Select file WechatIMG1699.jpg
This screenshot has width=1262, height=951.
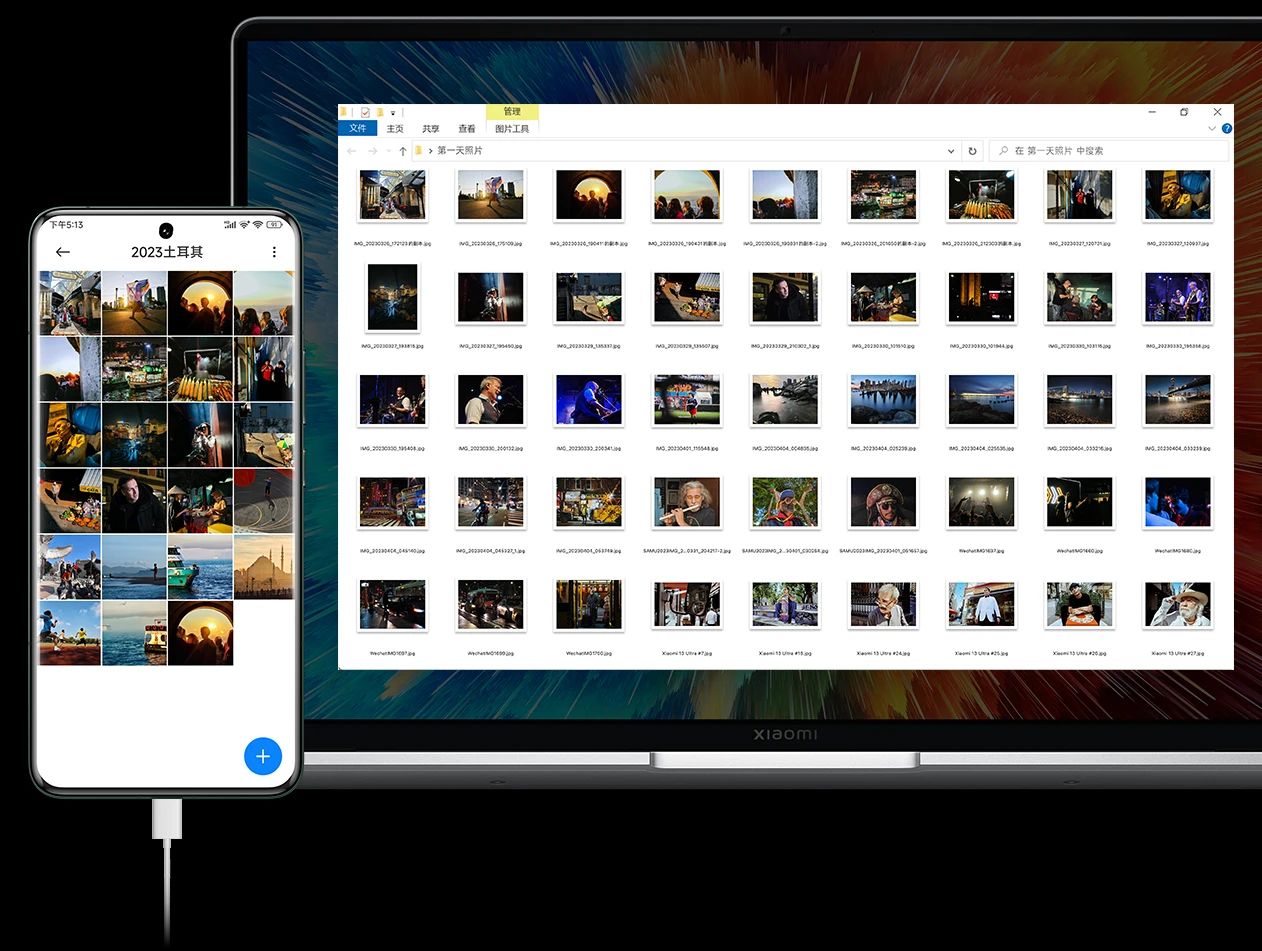[490, 605]
